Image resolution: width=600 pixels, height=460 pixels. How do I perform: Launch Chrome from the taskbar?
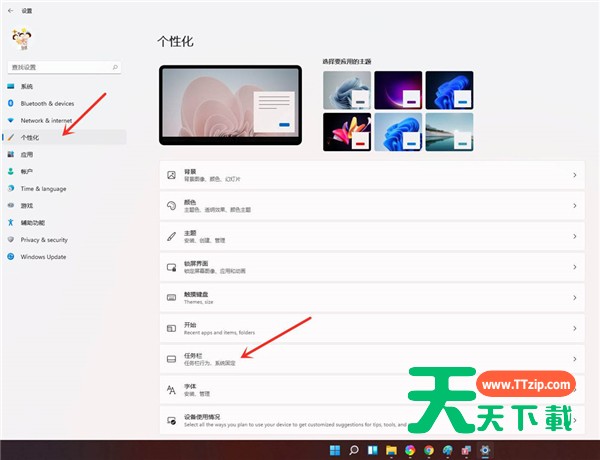429,450
